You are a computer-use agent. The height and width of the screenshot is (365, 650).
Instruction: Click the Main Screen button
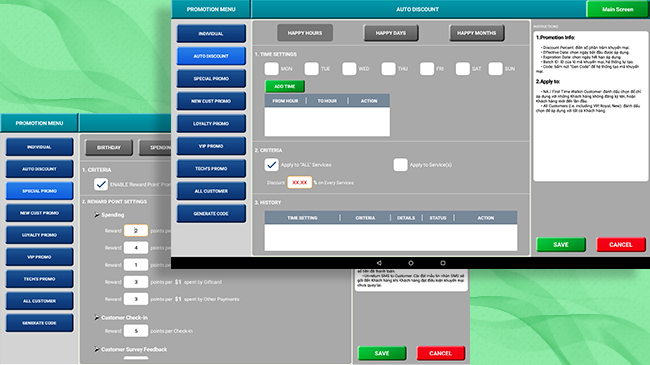[617, 9]
